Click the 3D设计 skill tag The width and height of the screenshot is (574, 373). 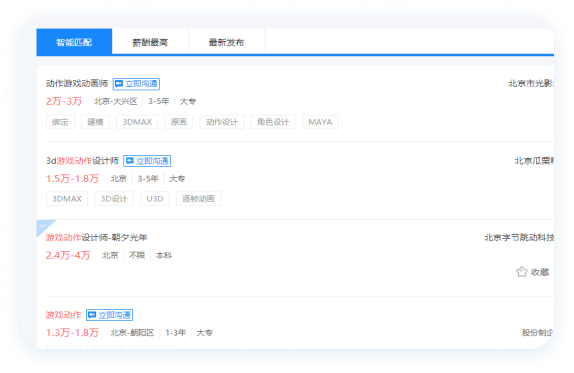pyautogui.click(x=114, y=199)
